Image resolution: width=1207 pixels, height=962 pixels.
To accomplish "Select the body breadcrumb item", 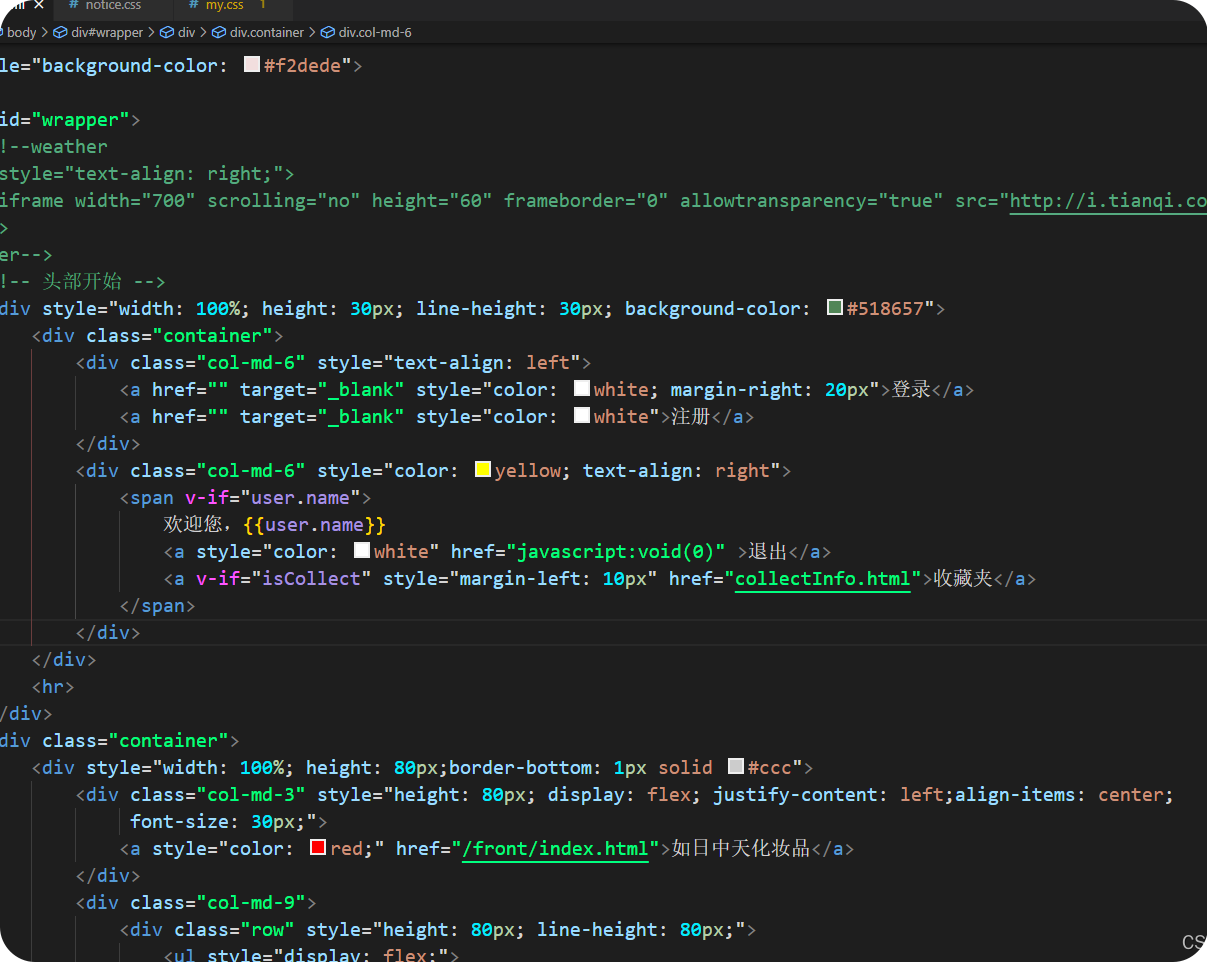I will [x=21, y=33].
